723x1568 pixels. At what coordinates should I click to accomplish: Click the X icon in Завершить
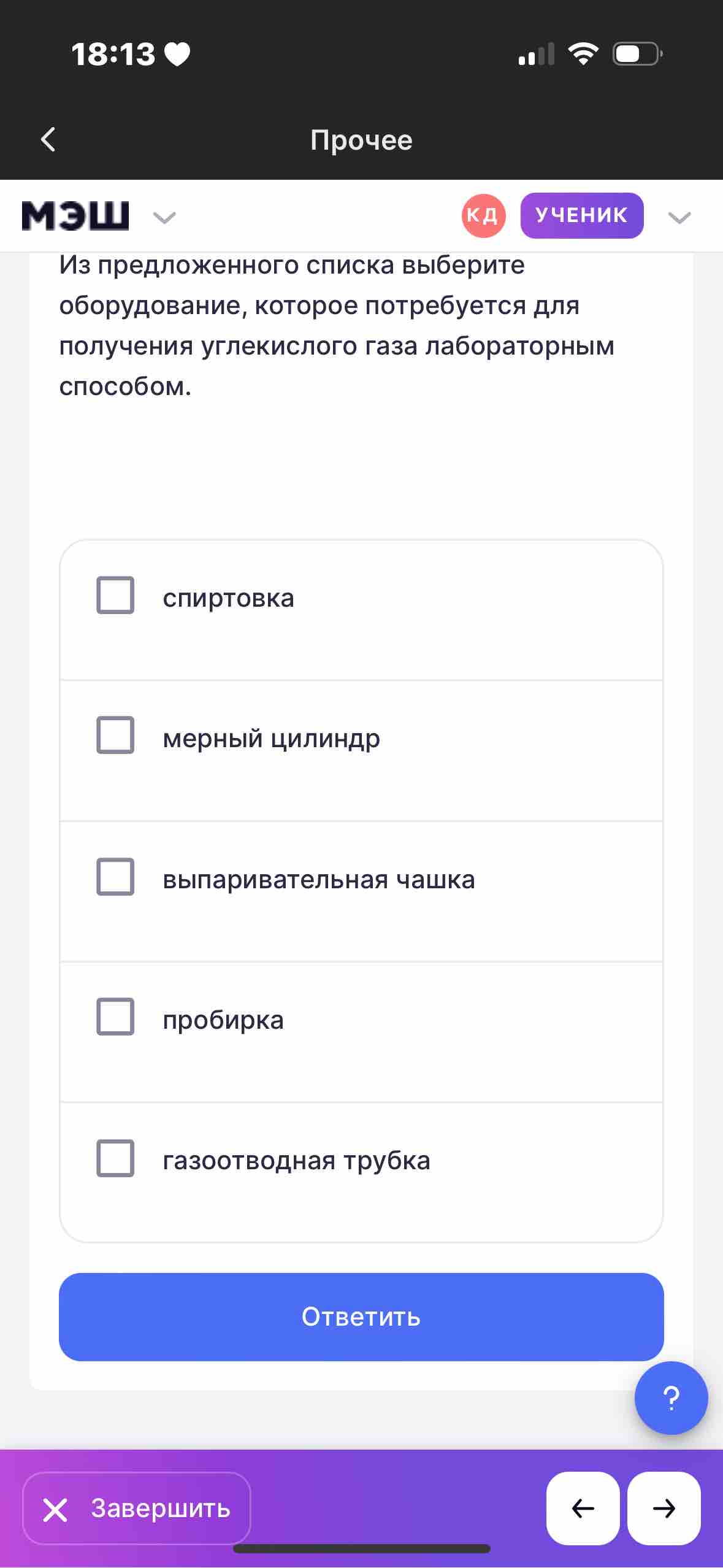pyautogui.click(x=55, y=1509)
